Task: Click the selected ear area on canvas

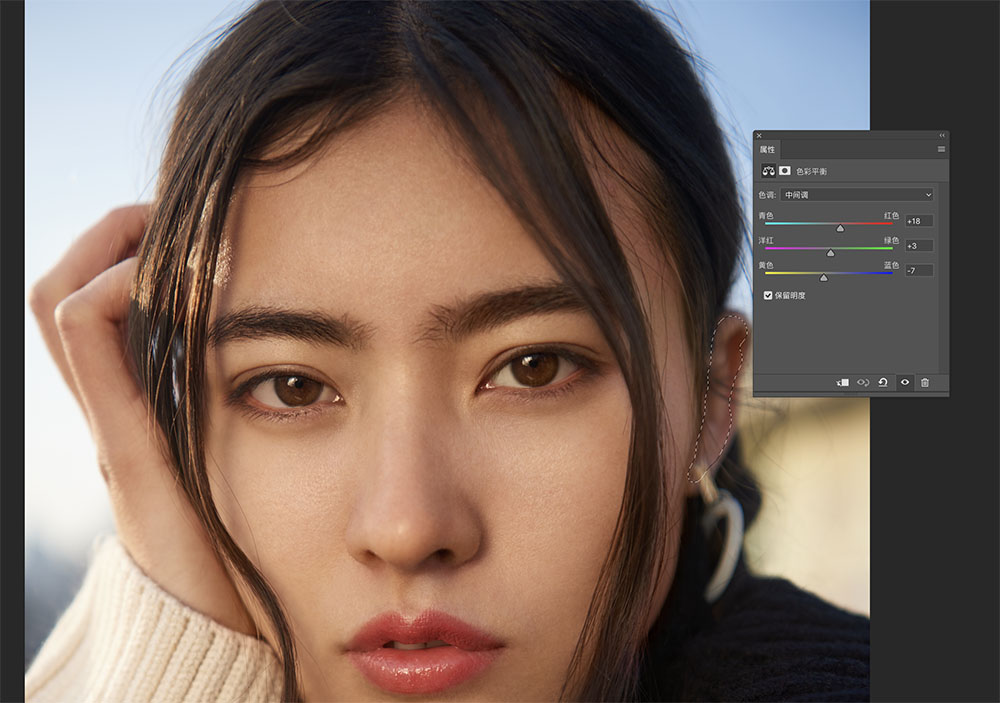Action: tap(719, 396)
